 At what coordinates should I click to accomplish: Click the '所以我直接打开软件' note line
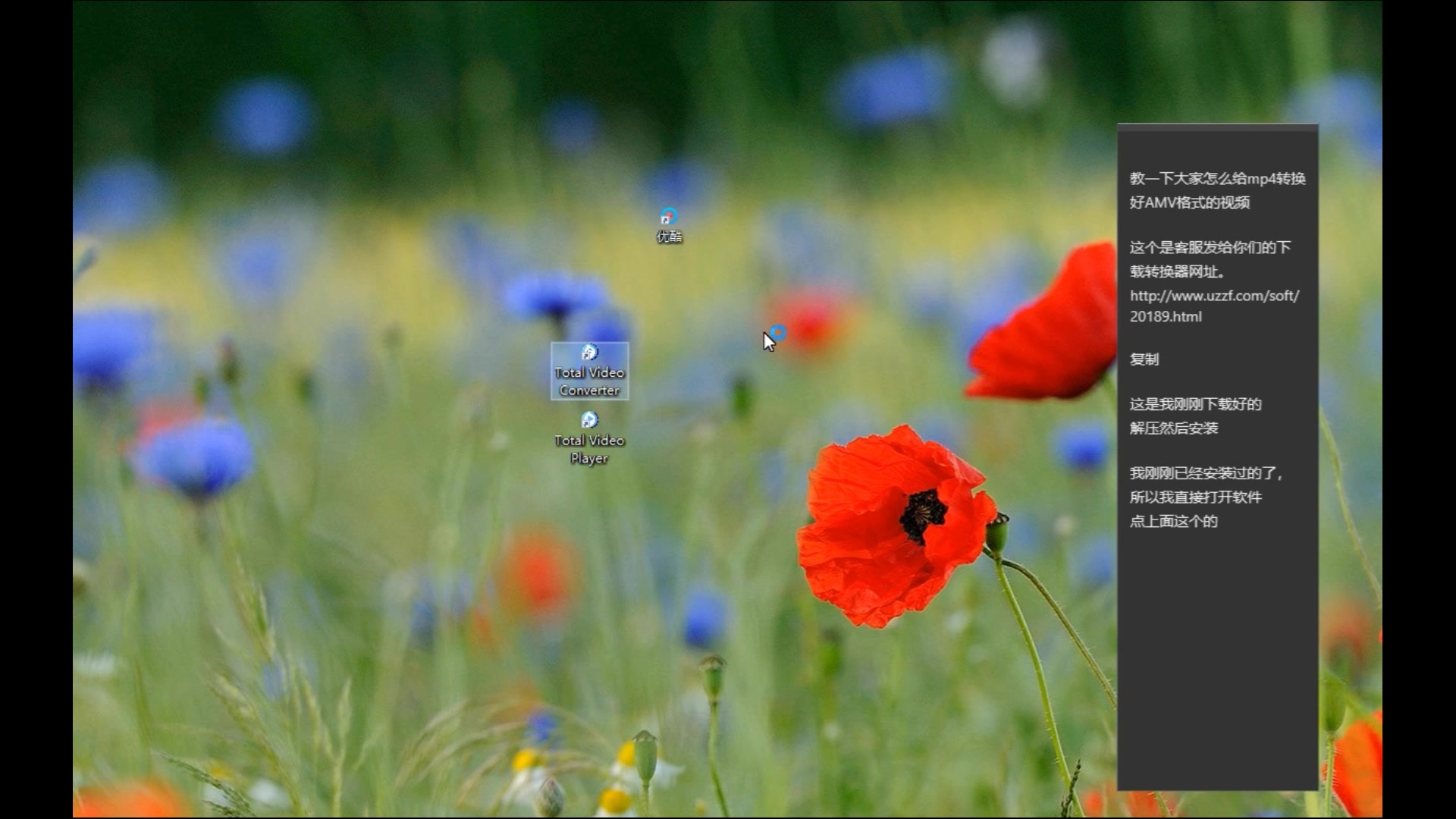tap(1195, 497)
